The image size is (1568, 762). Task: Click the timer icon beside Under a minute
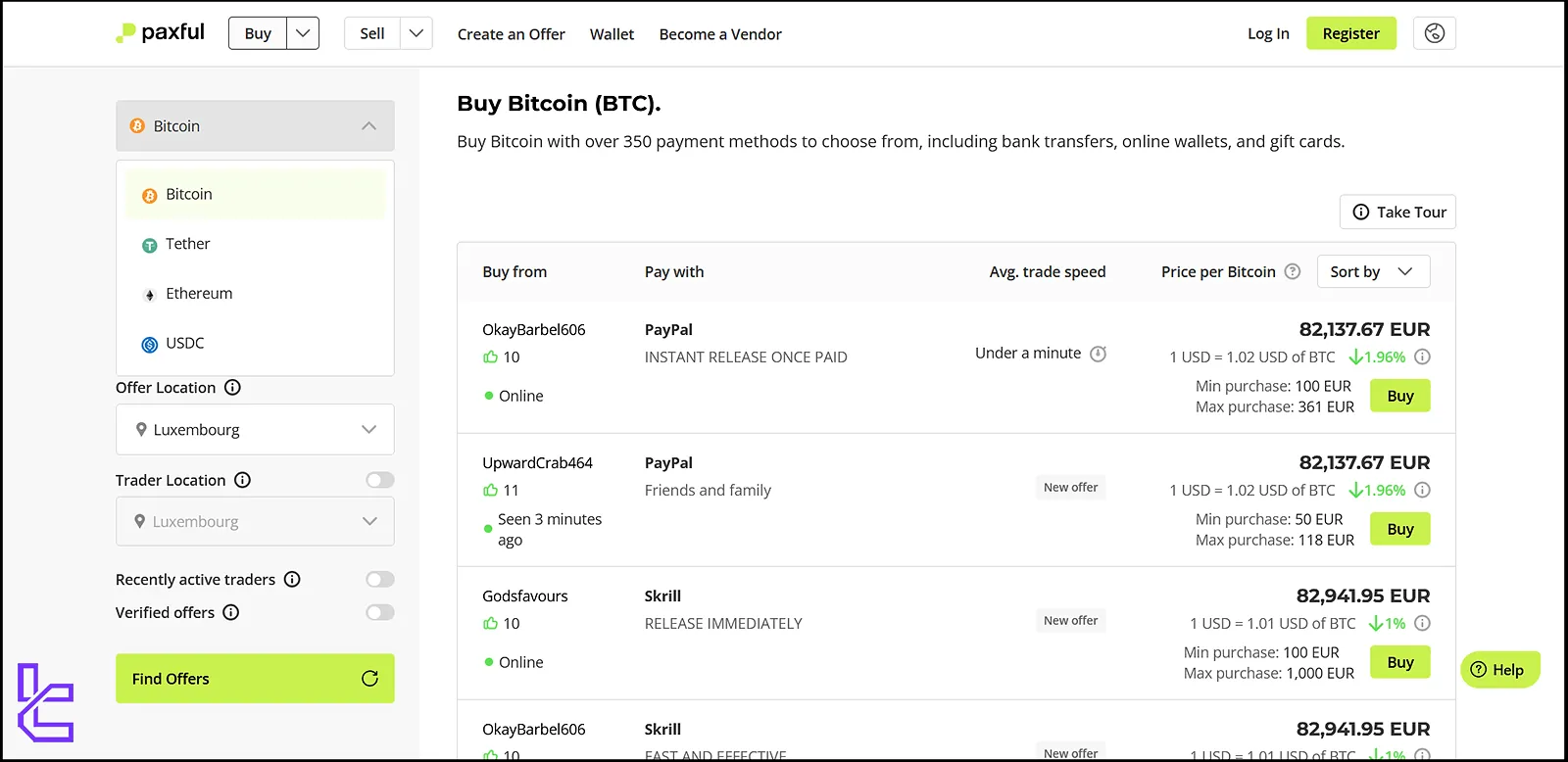point(1099,354)
